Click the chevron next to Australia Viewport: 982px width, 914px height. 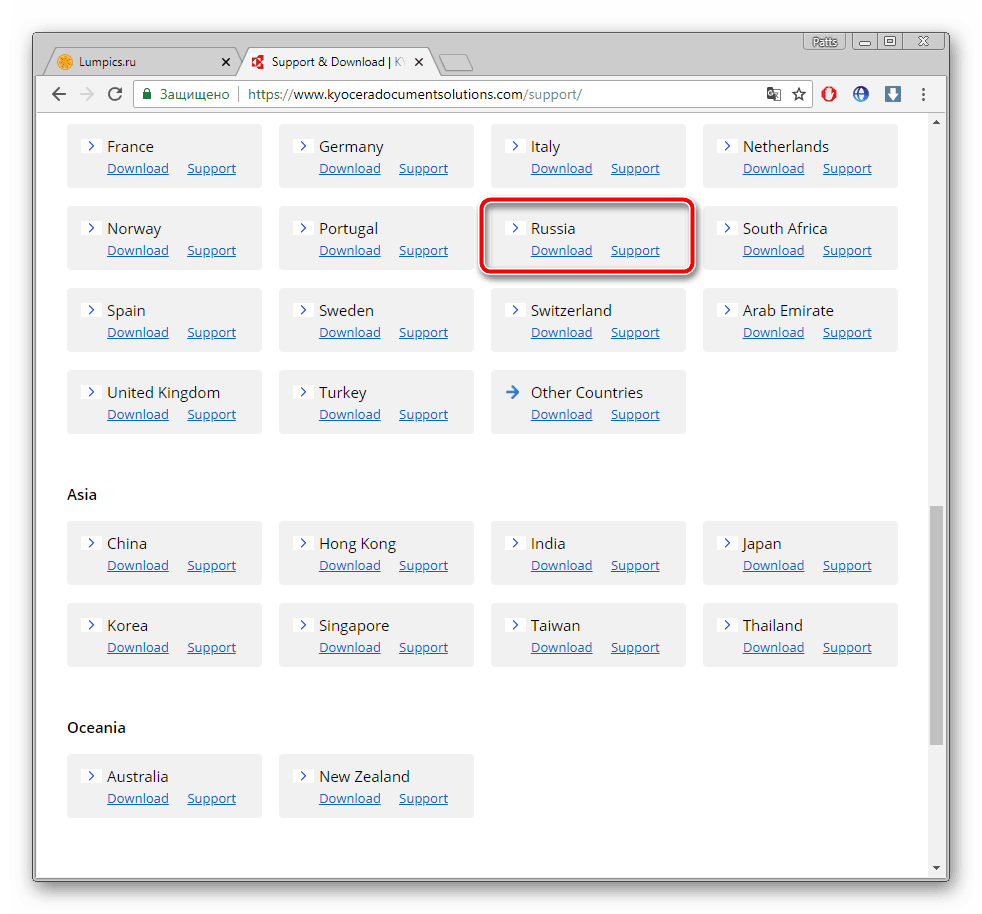click(x=91, y=777)
